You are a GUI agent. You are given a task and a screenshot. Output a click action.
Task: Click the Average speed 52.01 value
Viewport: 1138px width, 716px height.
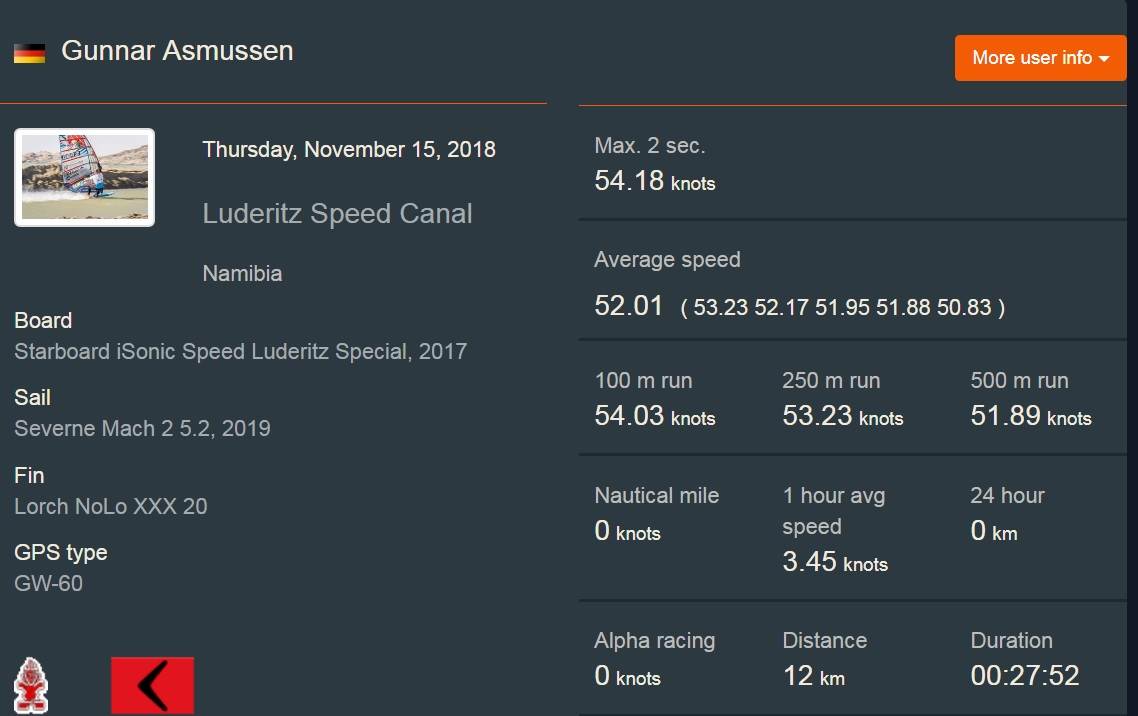point(629,306)
